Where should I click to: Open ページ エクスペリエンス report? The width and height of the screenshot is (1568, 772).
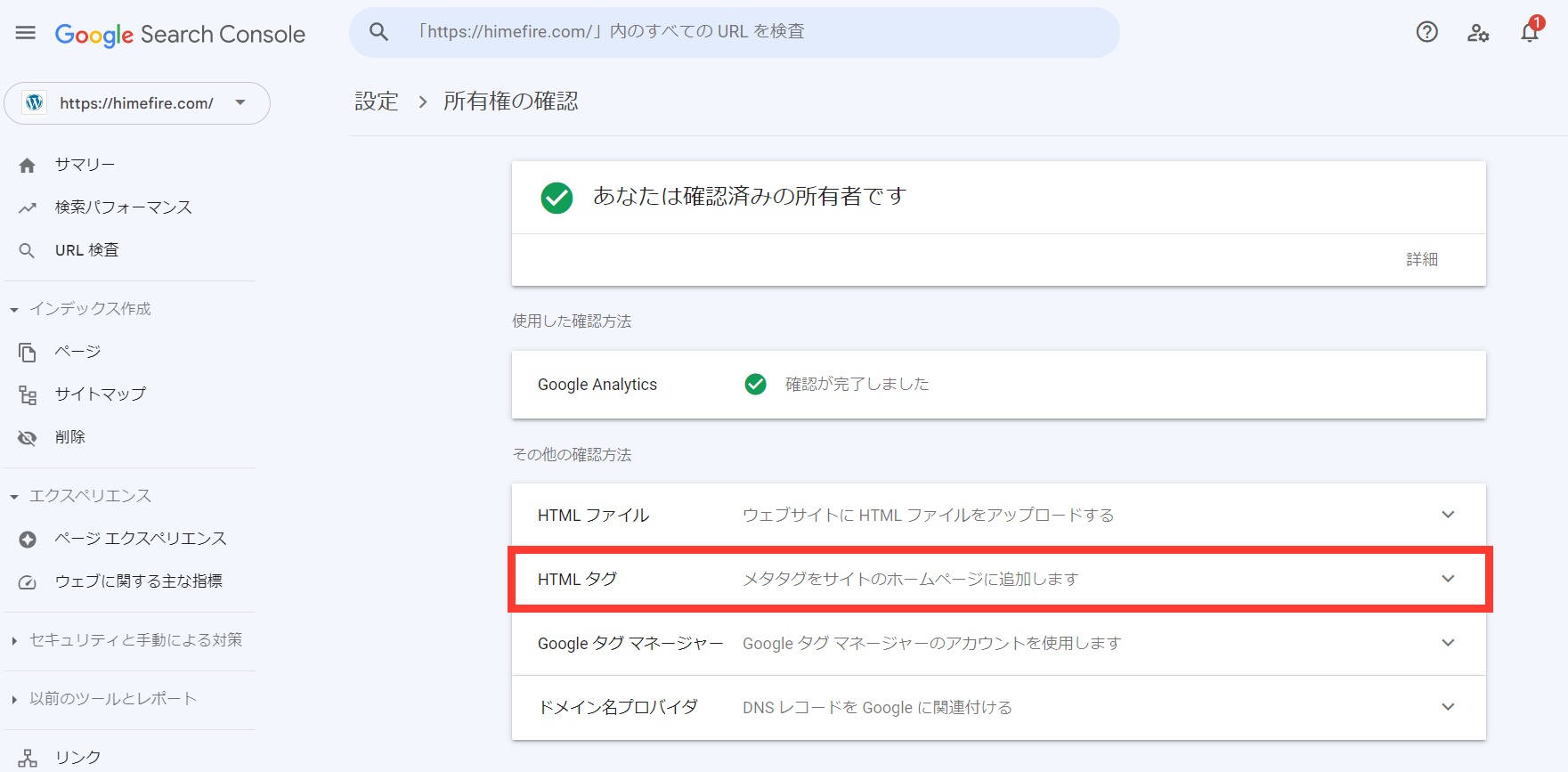point(141,539)
